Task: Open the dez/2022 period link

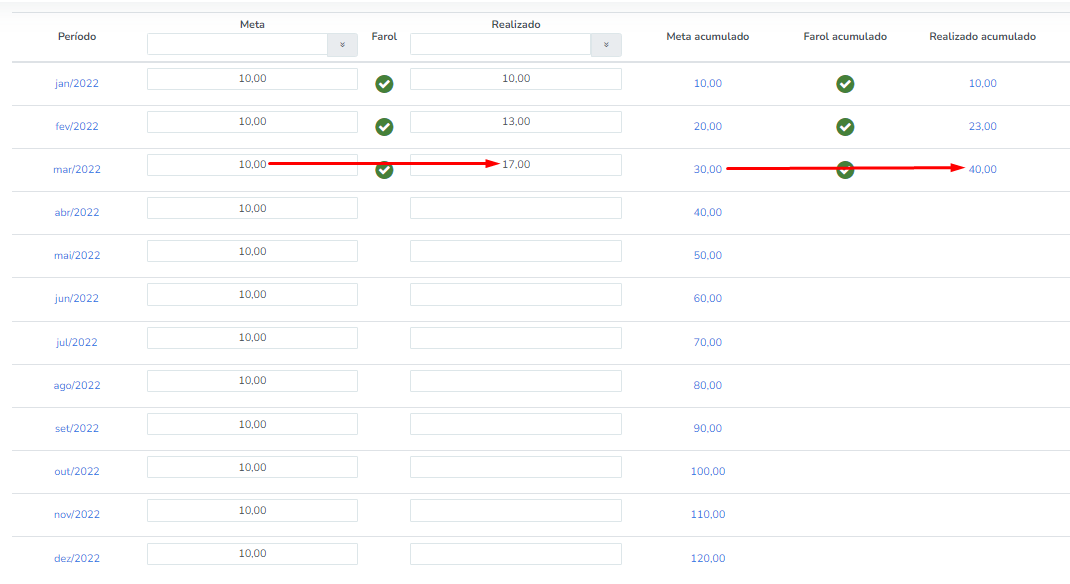Action: pyautogui.click(x=76, y=558)
